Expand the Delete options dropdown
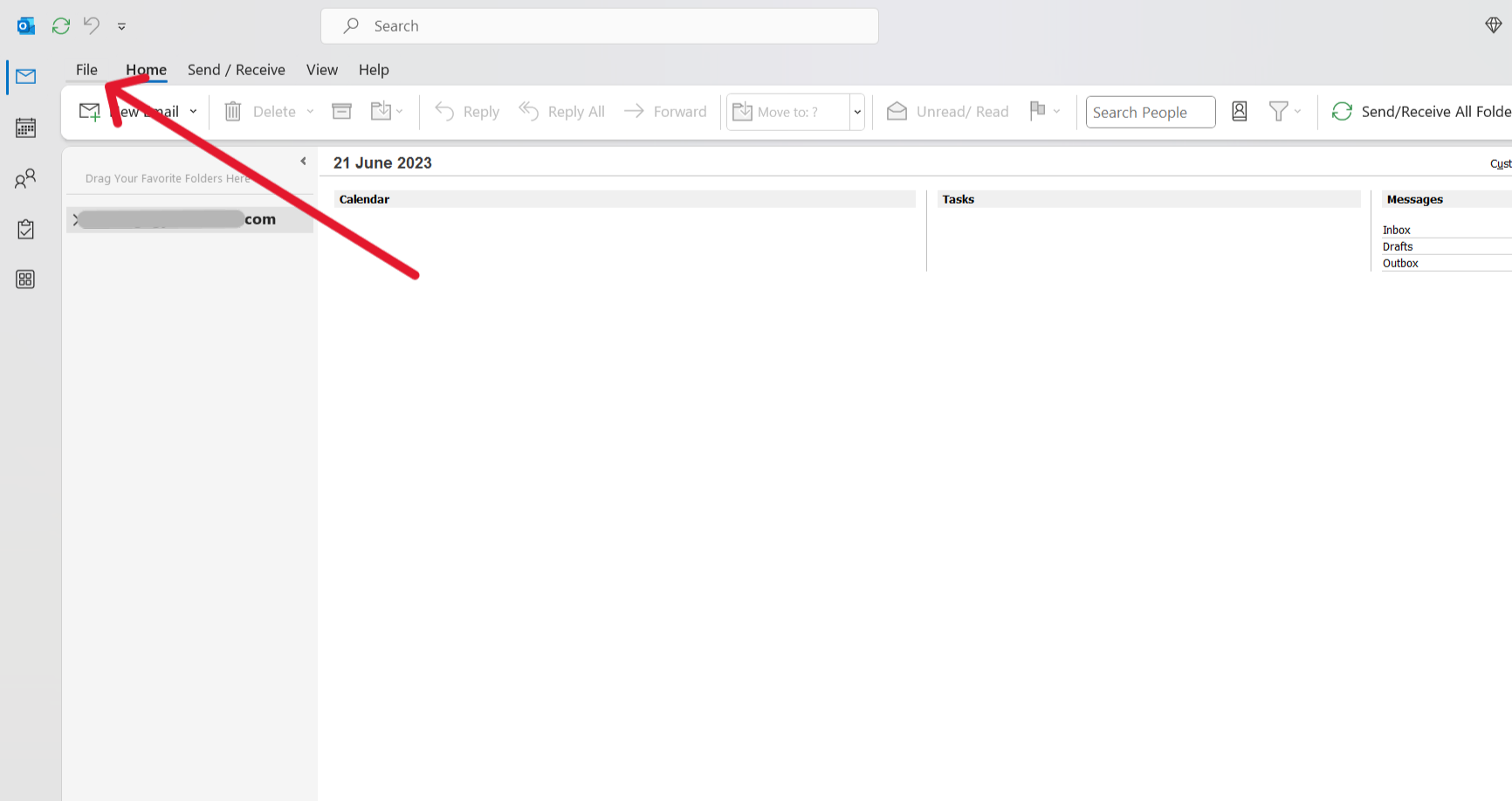 pyautogui.click(x=310, y=112)
